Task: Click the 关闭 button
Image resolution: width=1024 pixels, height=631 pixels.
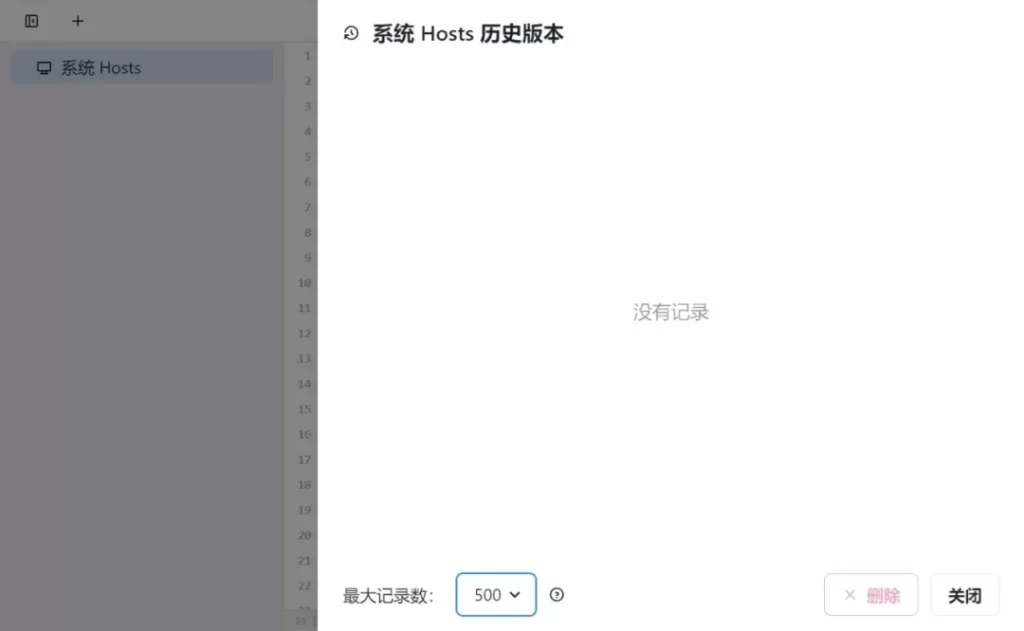Action: tap(965, 594)
